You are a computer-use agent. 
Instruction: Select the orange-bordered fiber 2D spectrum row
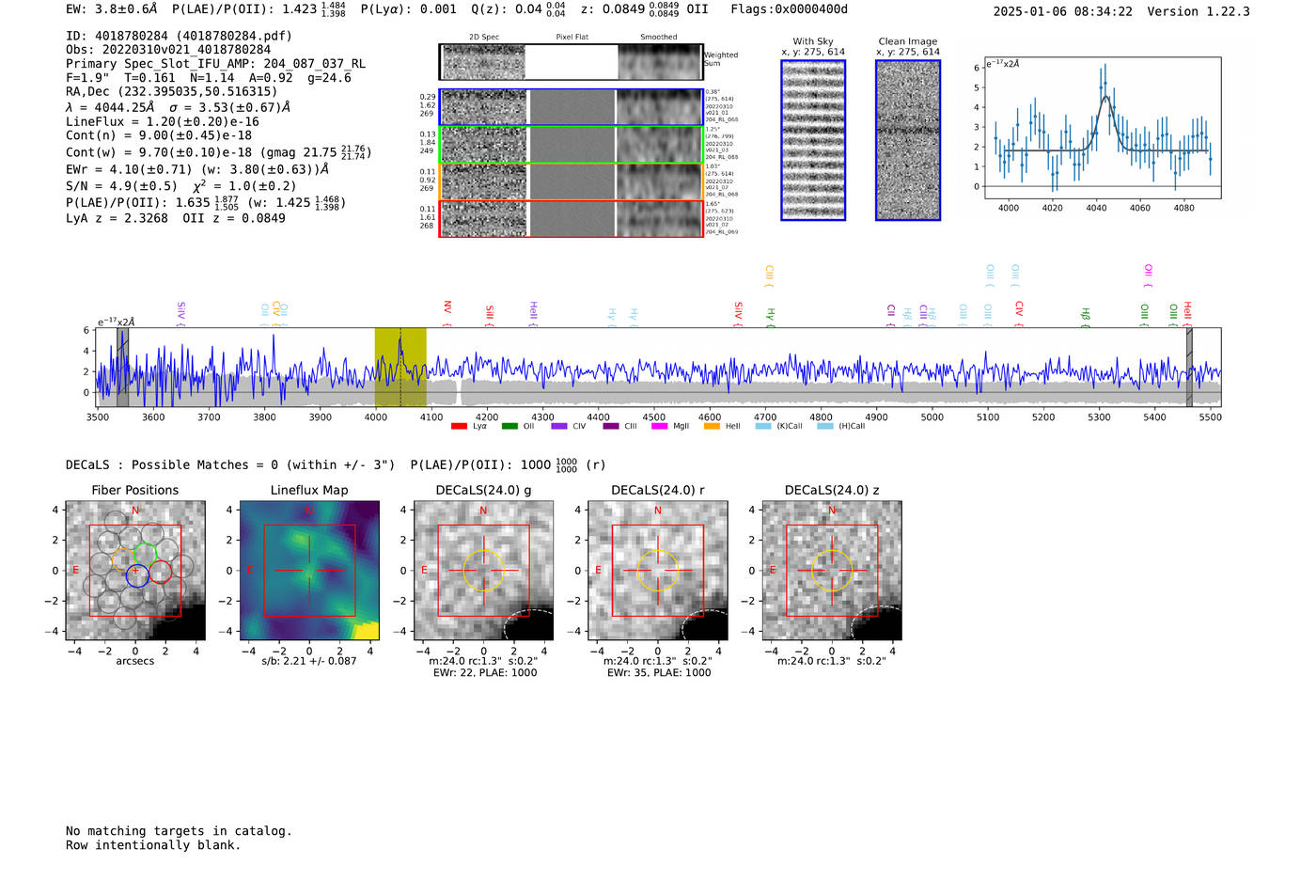tap(571, 181)
